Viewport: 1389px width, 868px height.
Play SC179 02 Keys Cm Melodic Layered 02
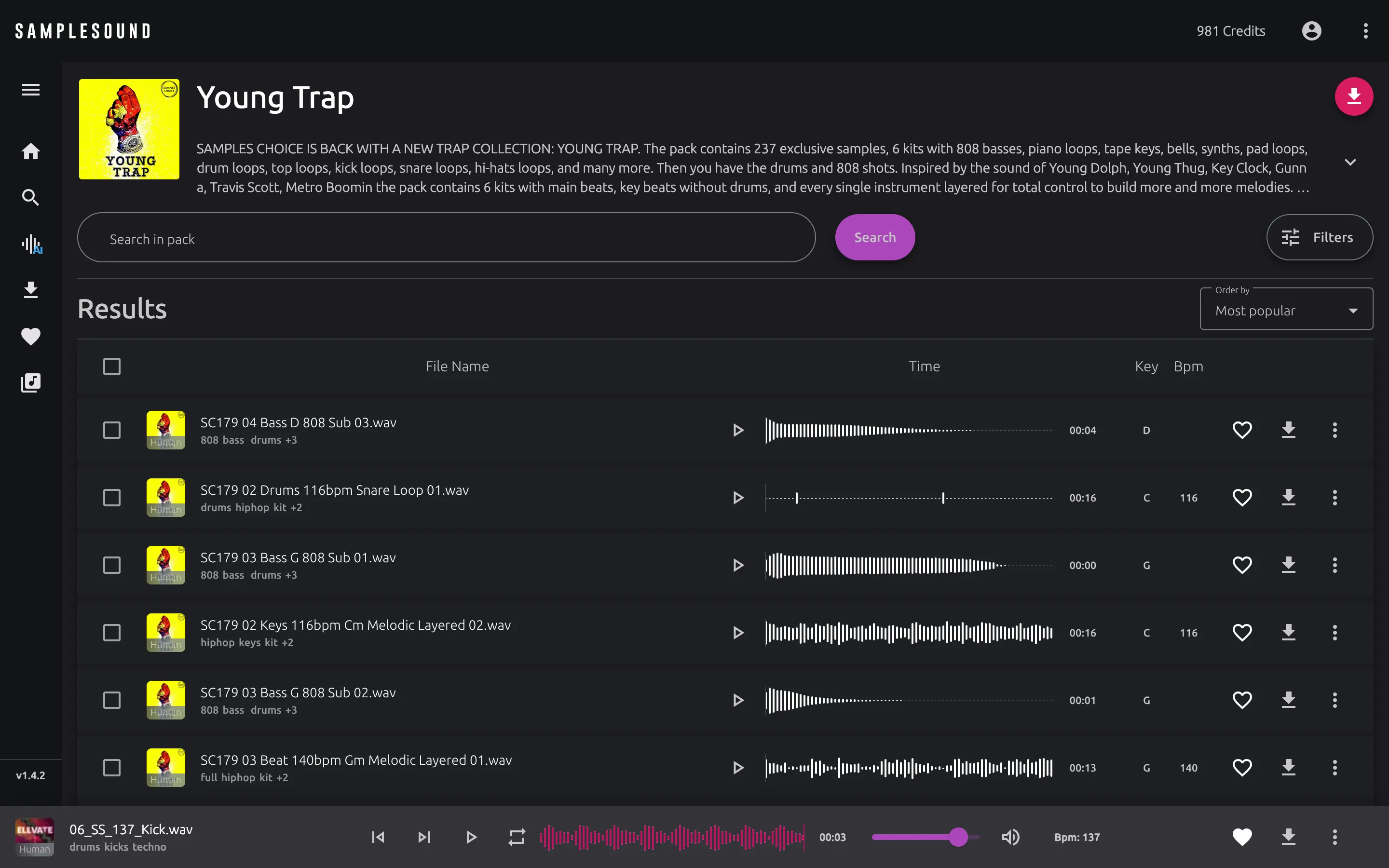pyautogui.click(x=738, y=633)
